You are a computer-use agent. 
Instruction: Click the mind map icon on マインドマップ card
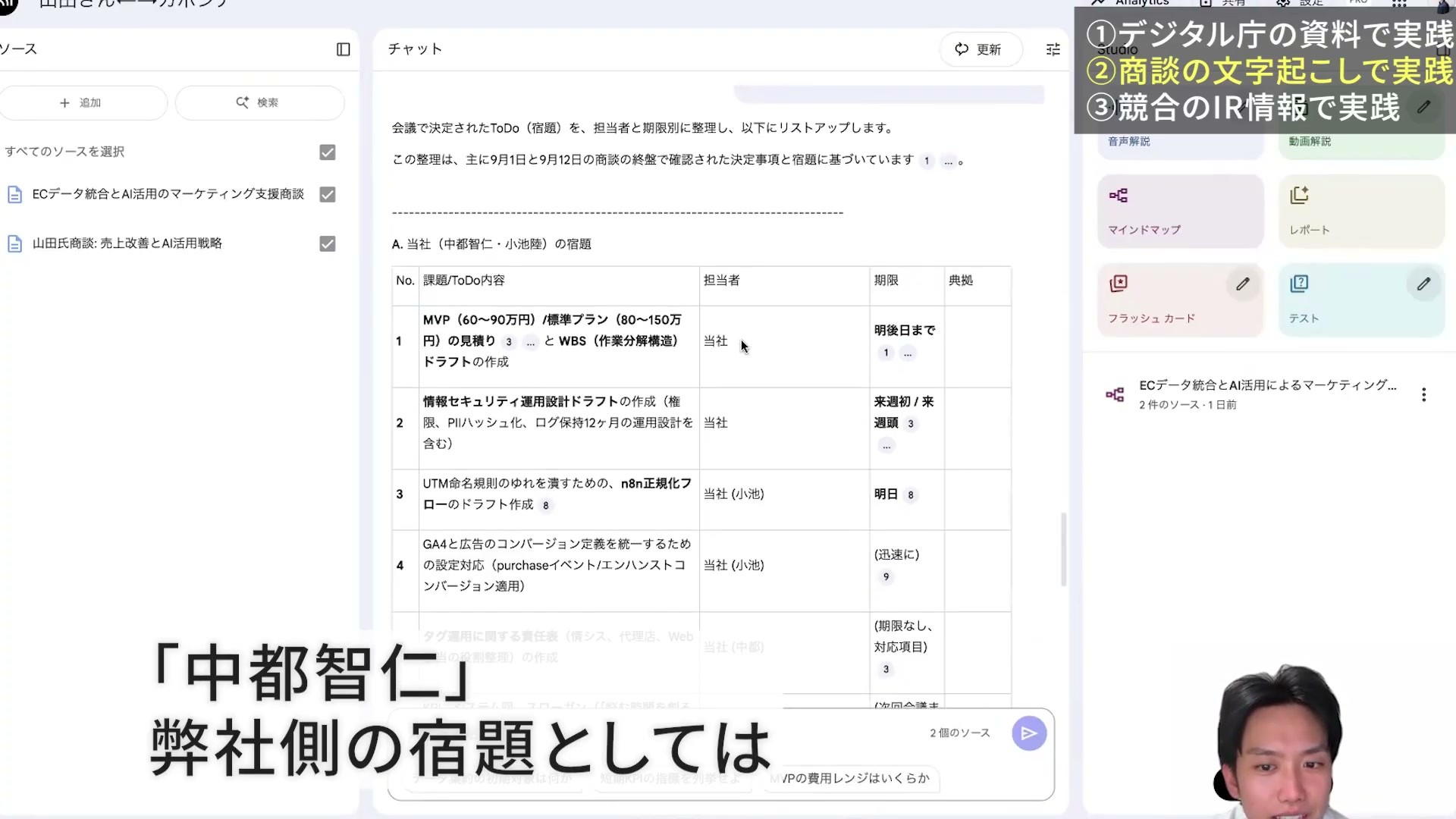tap(1119, 196)
